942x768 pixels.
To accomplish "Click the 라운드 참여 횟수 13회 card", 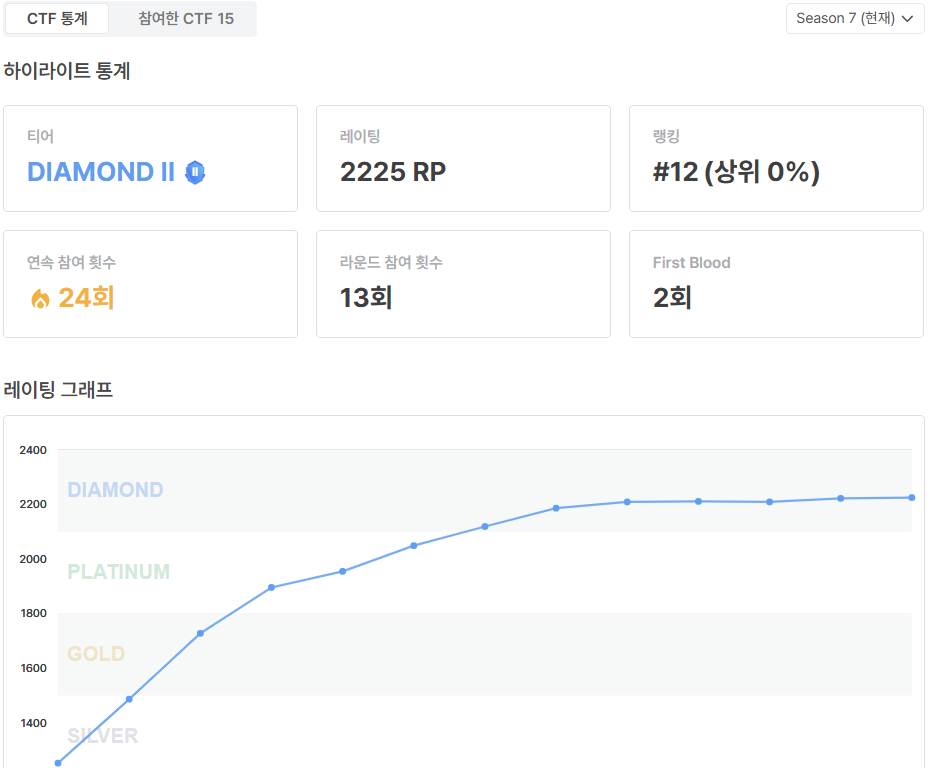I will click(463, 284).
